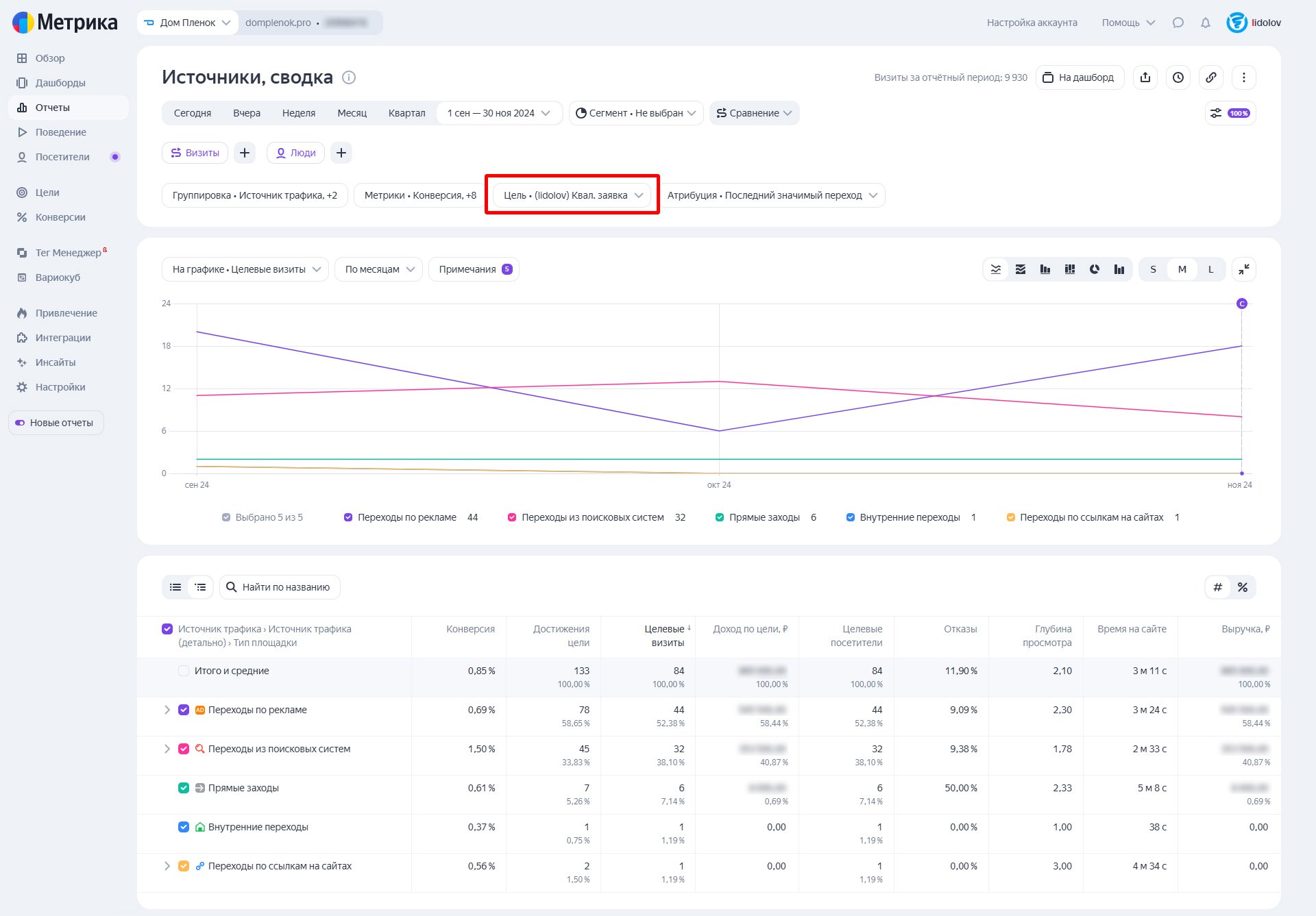Open Конверсии in the sidebar
Viewport: 1316px width, 916px height.
60,217
